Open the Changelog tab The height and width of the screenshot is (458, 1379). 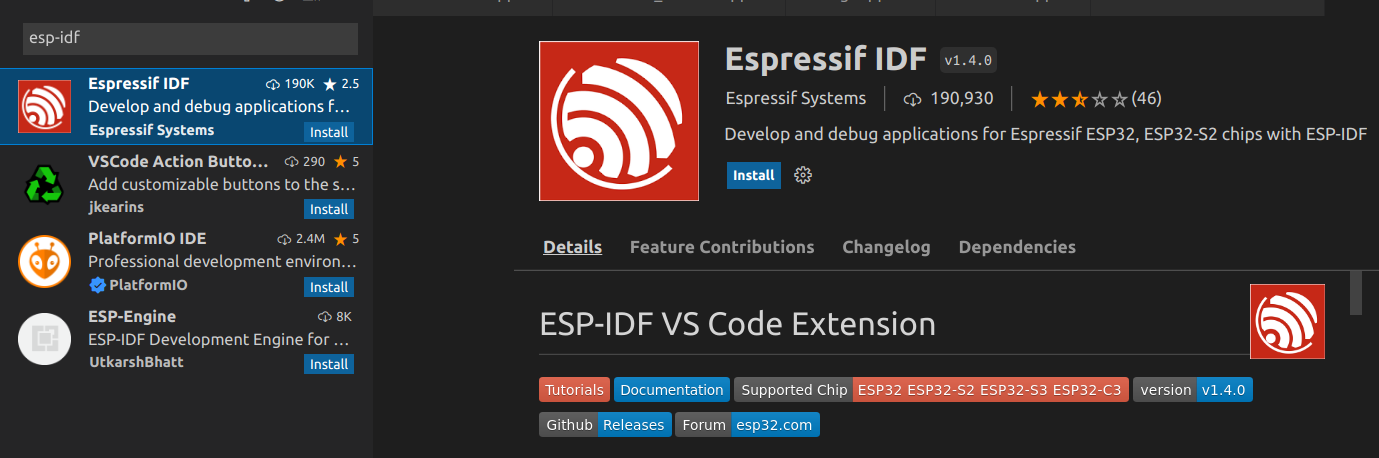[x=886, y=247]
